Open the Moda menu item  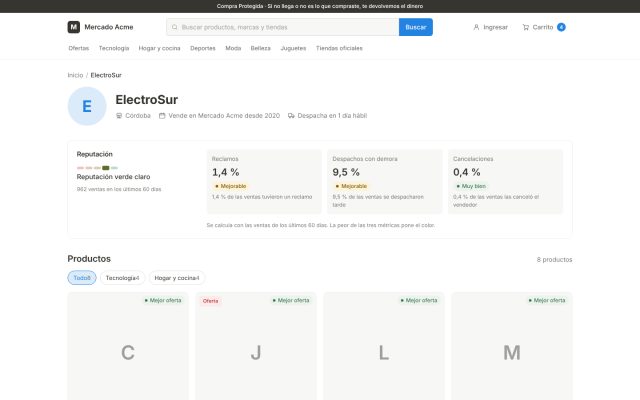click(x=233, y=48)
